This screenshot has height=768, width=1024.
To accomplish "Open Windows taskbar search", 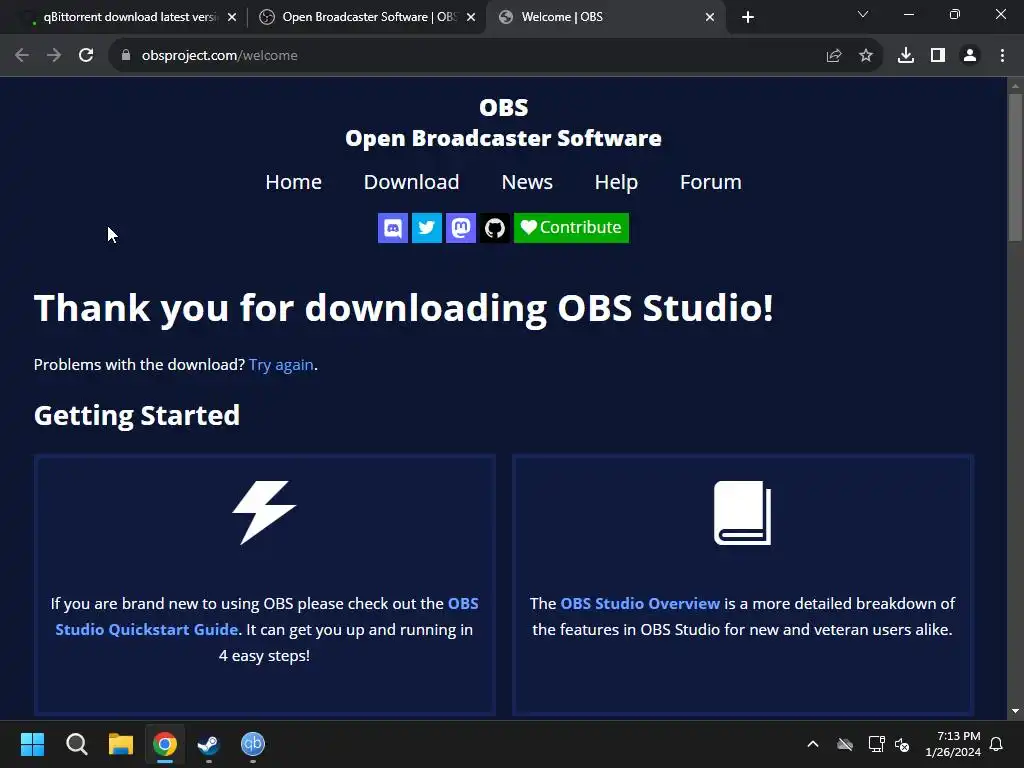I will coord(76,744).
